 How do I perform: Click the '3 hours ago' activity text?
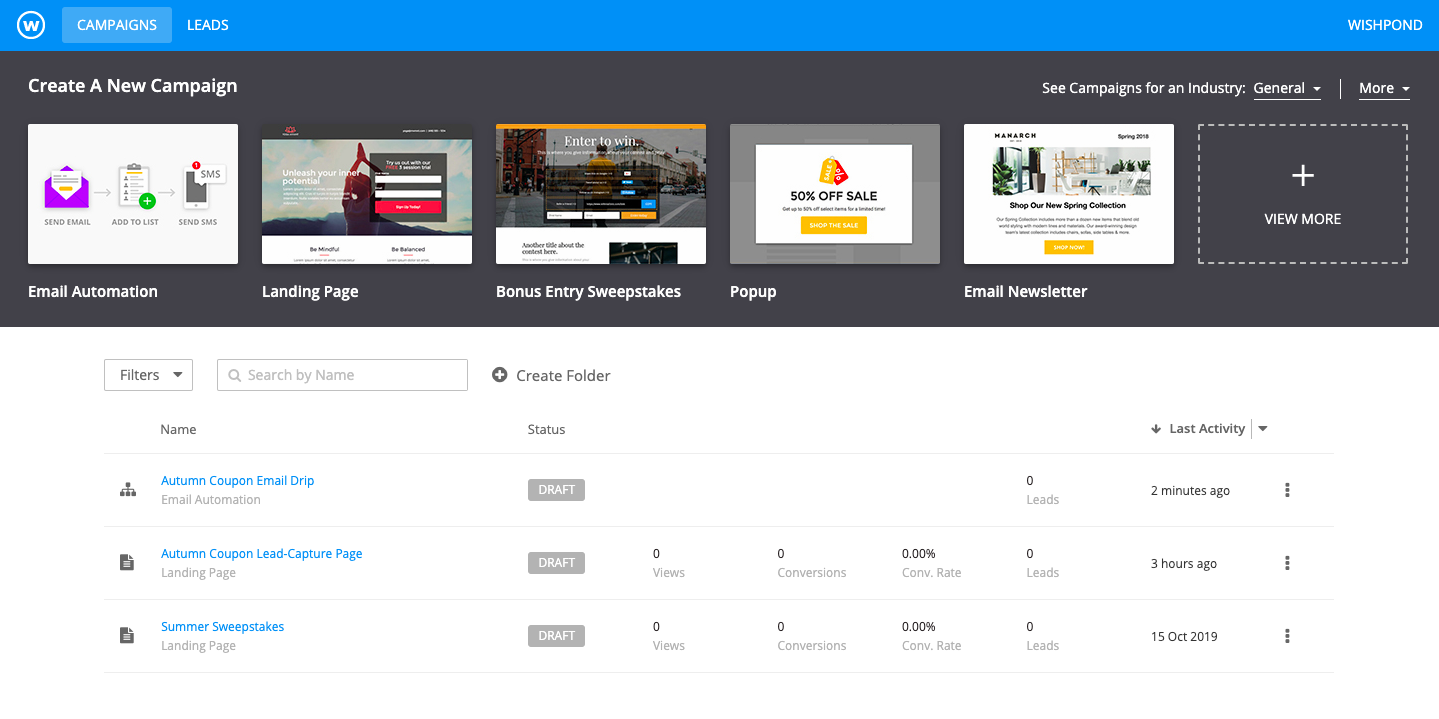pyautogui.click(x=1184, y=564)
